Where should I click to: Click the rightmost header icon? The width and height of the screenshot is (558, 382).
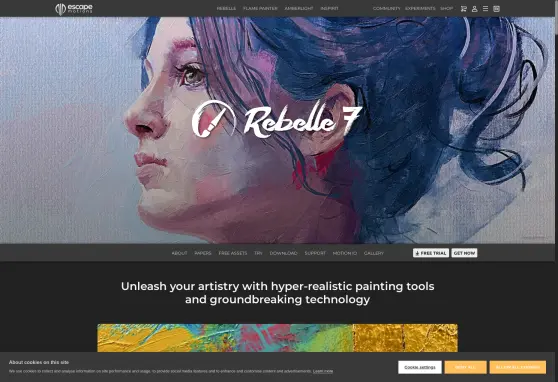coord(496,9)
